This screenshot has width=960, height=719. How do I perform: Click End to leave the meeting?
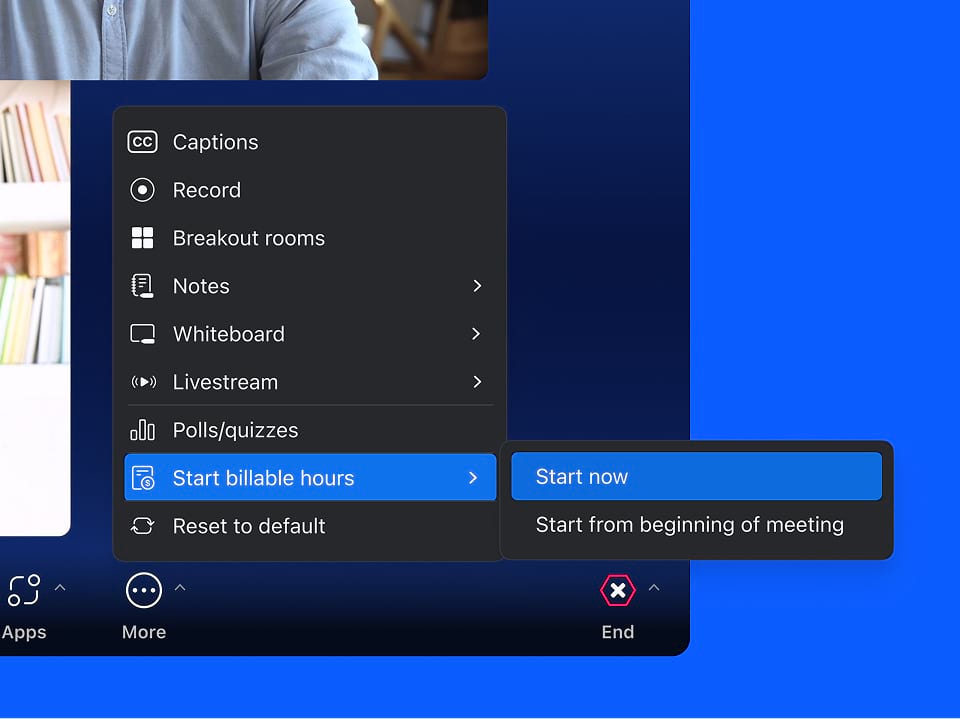coord(617,590)
